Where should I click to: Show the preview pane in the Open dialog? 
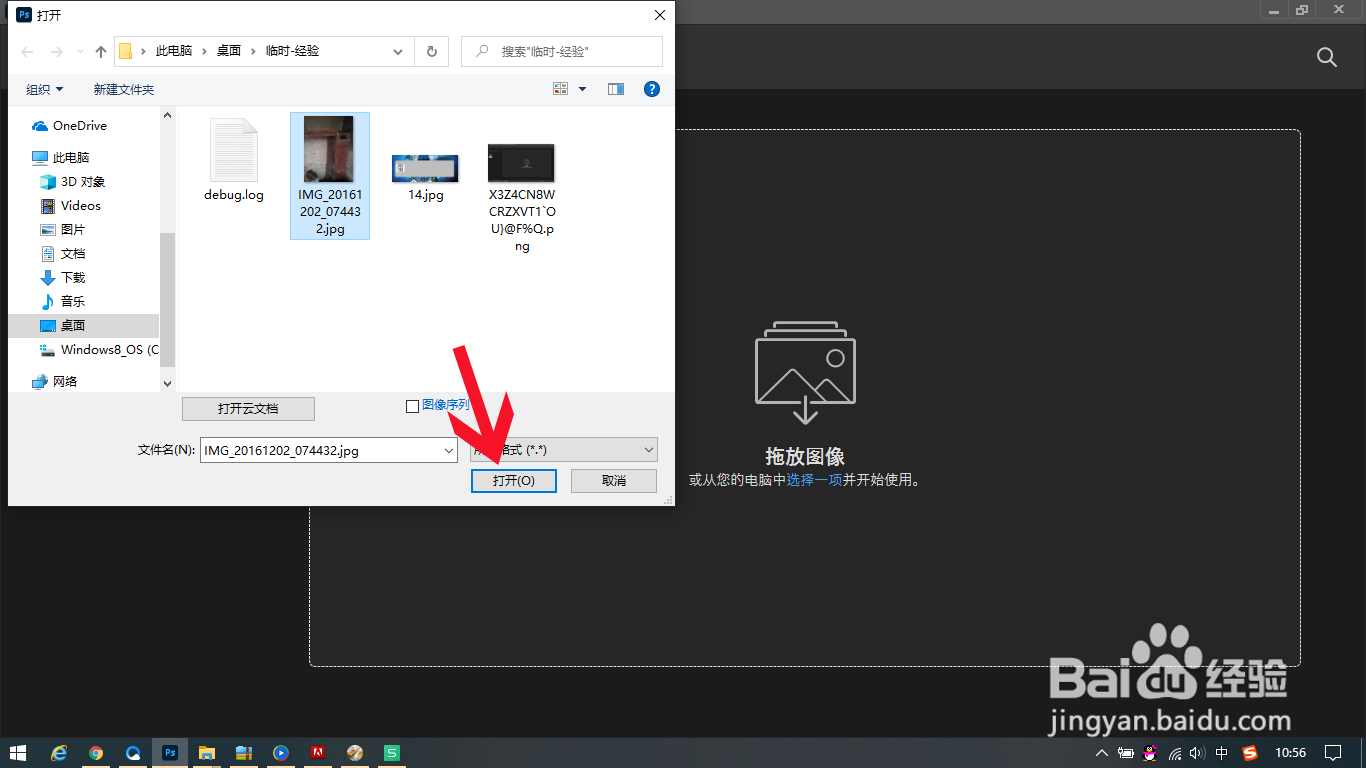click(615, 88)
